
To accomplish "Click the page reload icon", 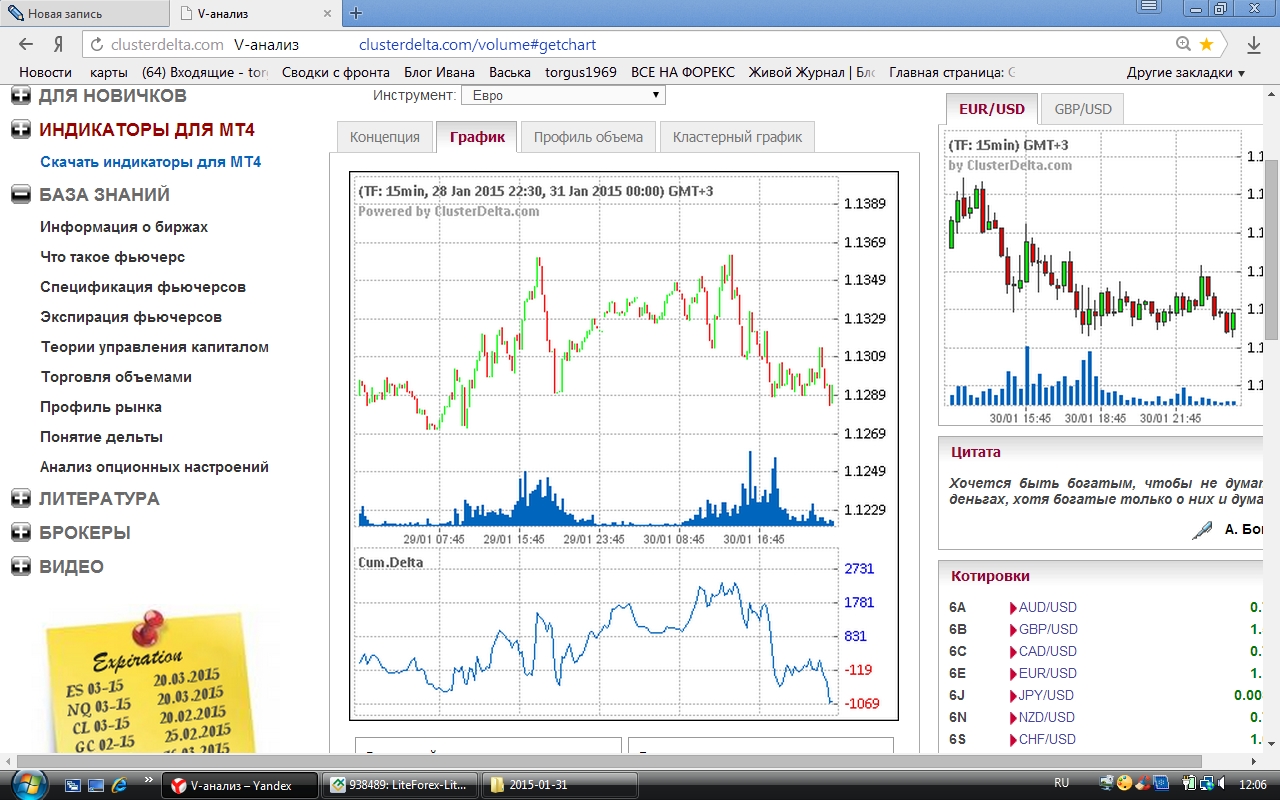I will coord(96,44).
